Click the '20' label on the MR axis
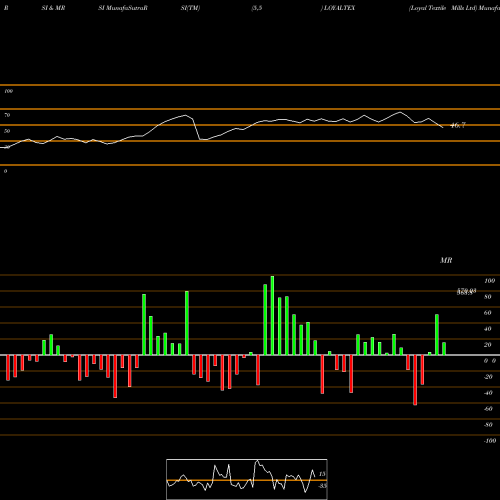 pos(488,345)
